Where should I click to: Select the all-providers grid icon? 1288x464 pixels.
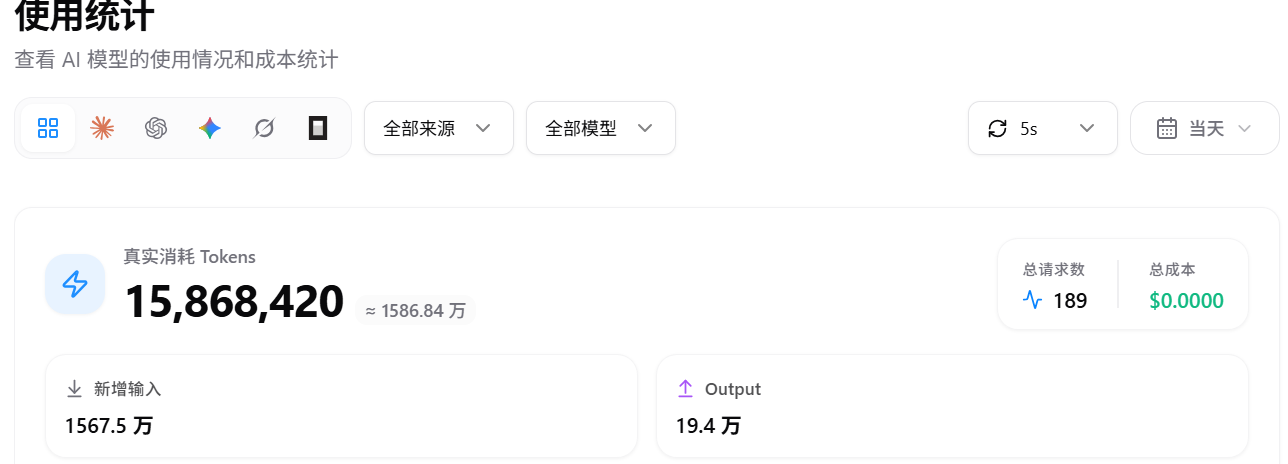pyautogui.click(x=48, y=128)
